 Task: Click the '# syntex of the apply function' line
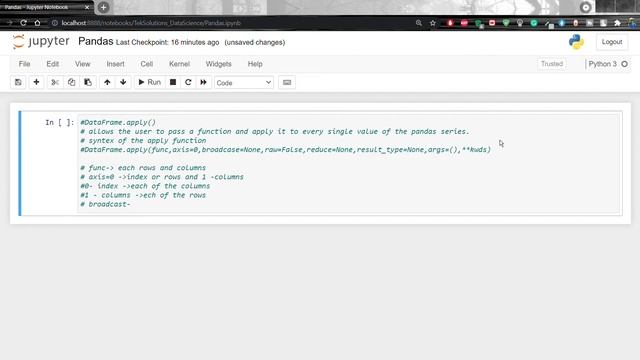(x=143, y=140)
